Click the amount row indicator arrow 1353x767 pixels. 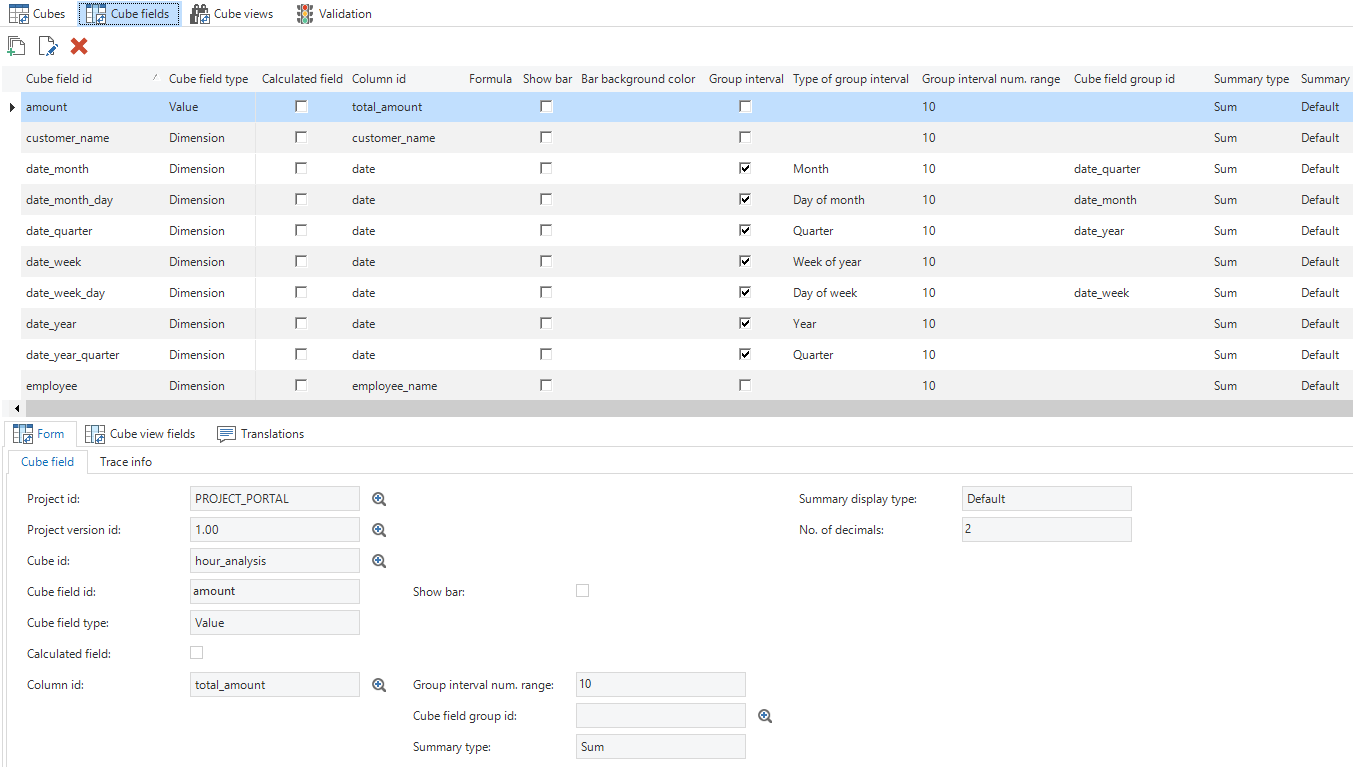tap(12, 107)
